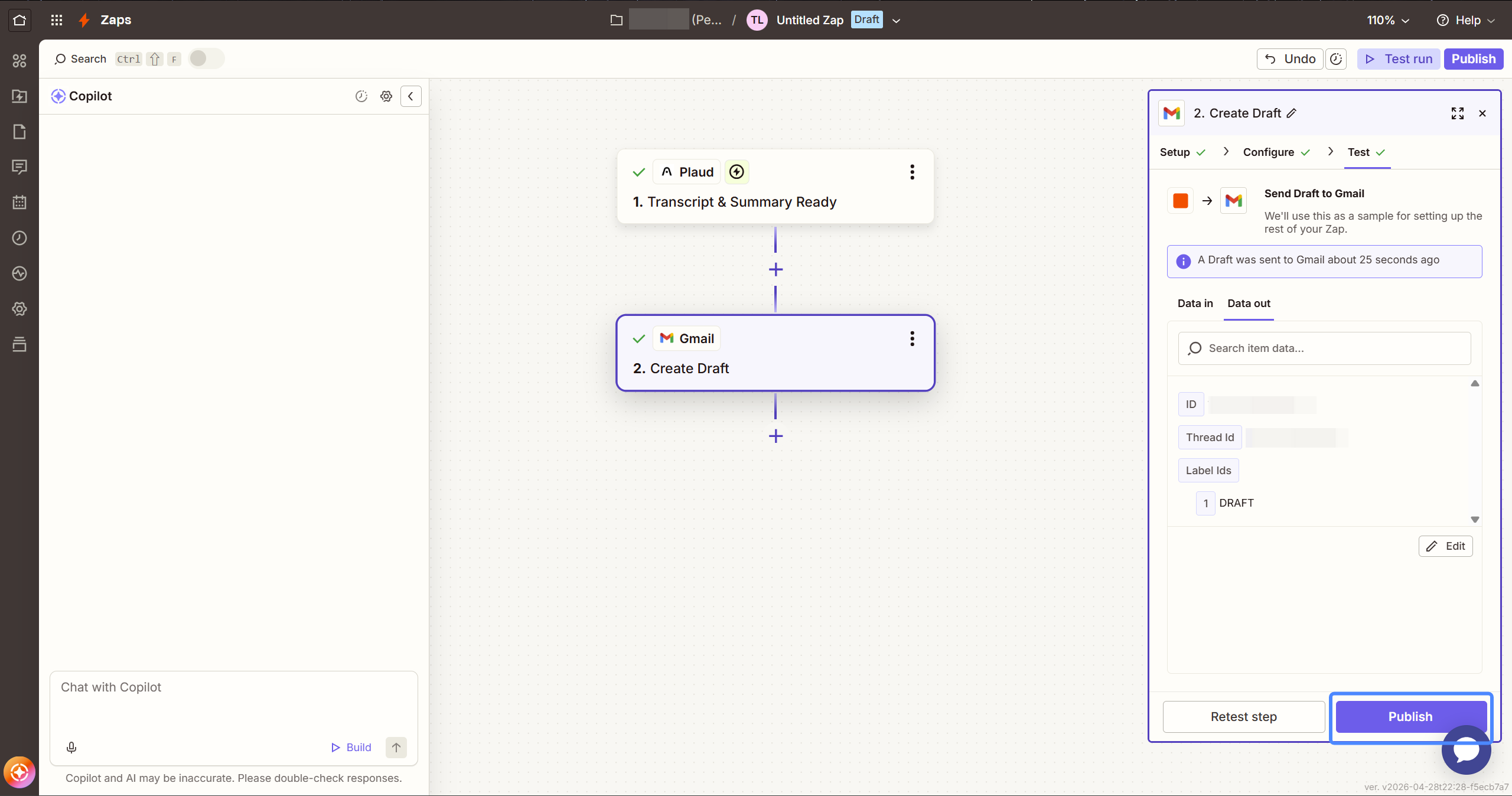Switch to the Configure tab
Screen dimensions: 1512x796
(x=1276, y=152)
